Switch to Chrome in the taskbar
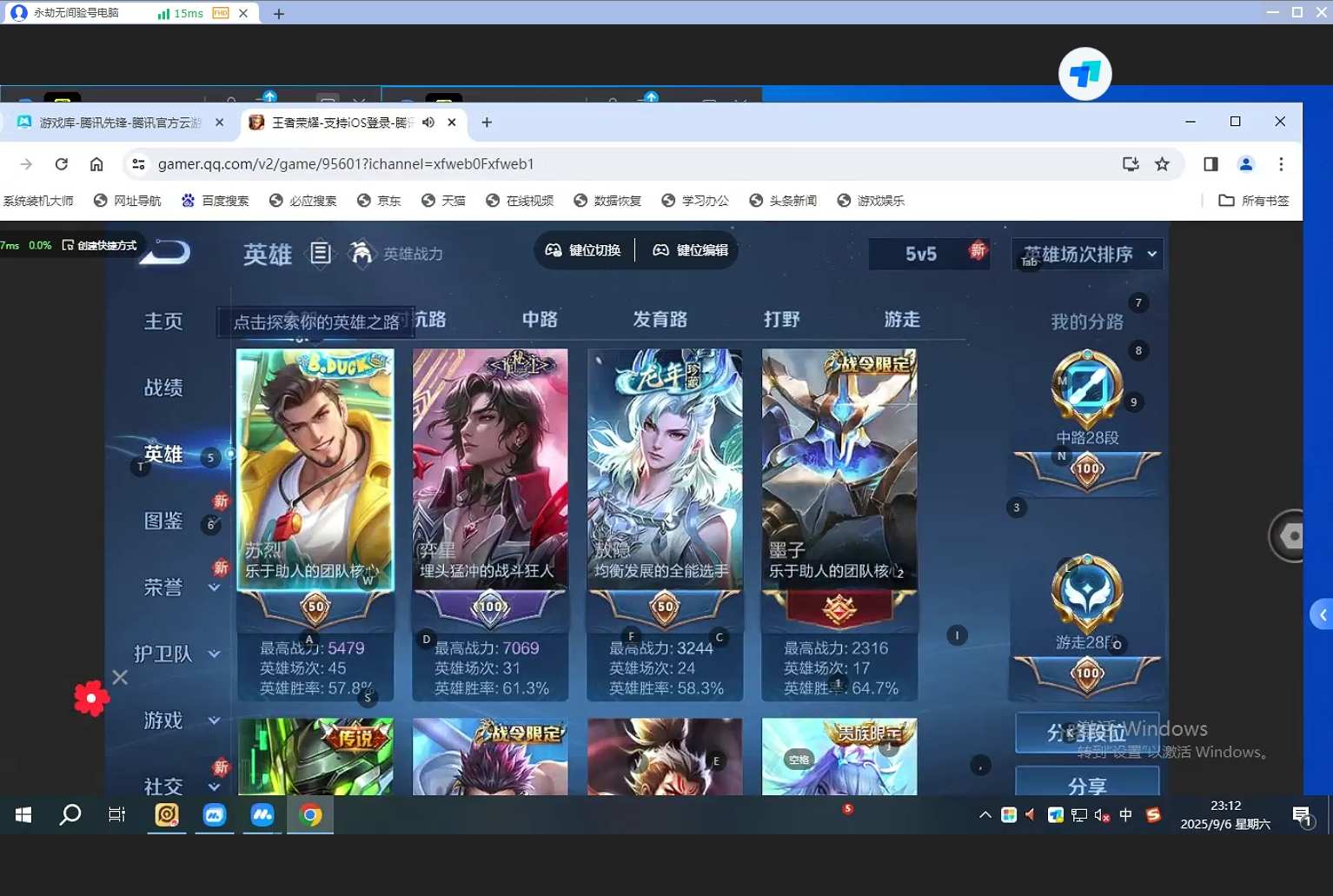The width and height of the screenshot is (1333, 896). [310, 815]
